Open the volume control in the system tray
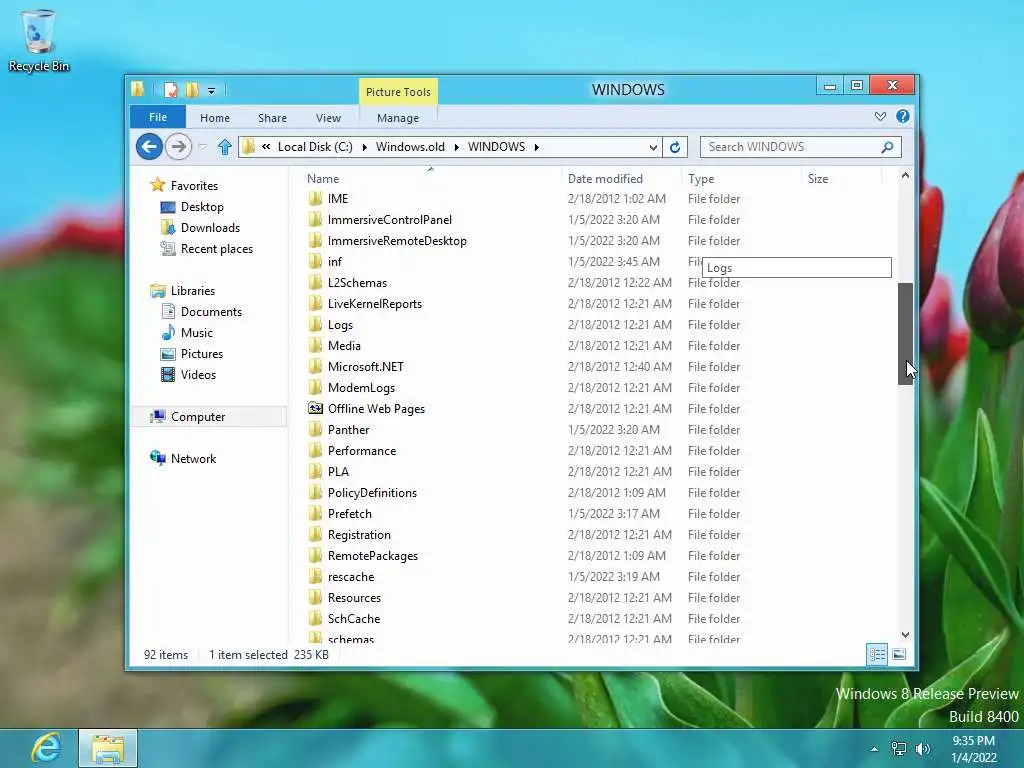The image size is (1024, 768). [922, 749]
